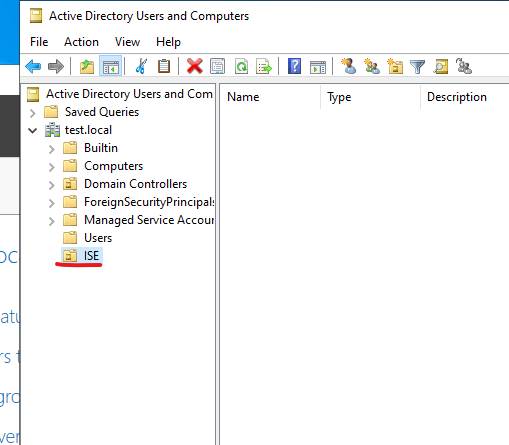Paste with the clipboard toolbar icon
The image size is (509, 445).
pyautogui.click(x=164, y=66)
